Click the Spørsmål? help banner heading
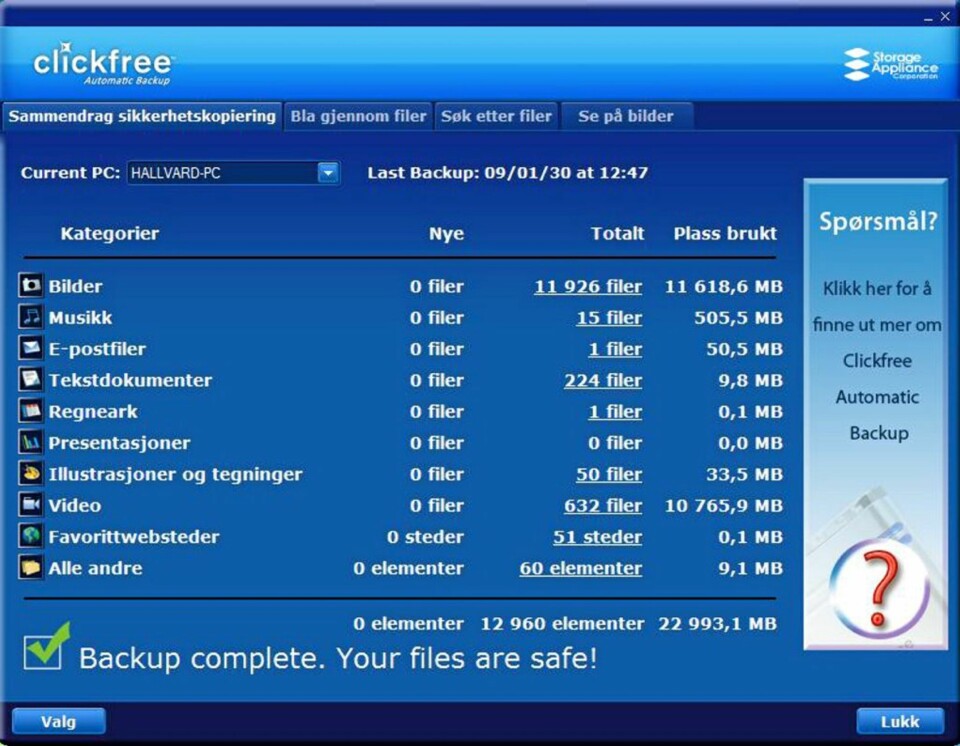Screen dimensions: 960x746 [x=878, y=221]
